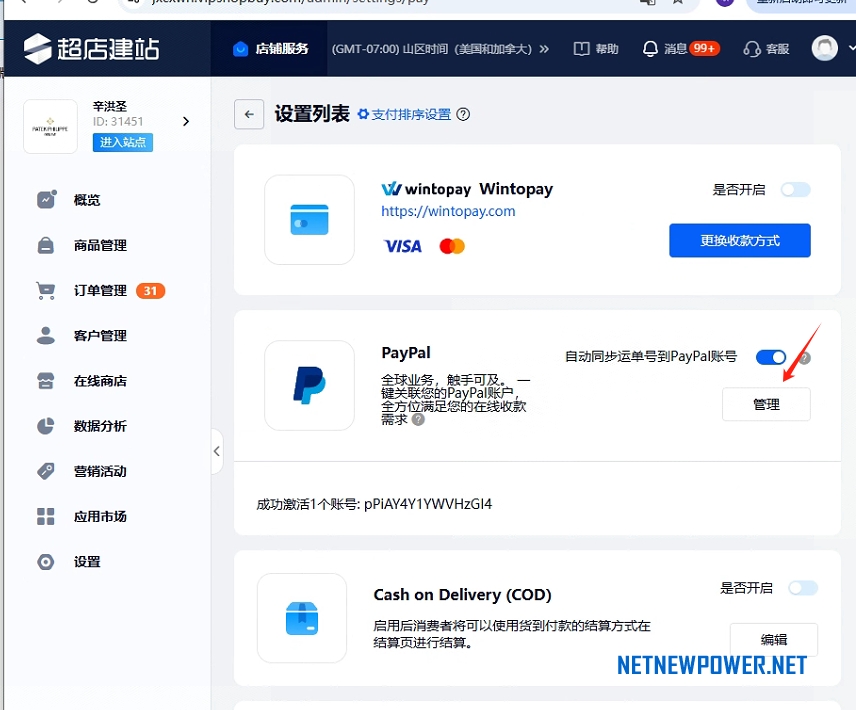856x710 pixels.
Task: Click the 营销活动 tag icon
Action: coord(46,471)
